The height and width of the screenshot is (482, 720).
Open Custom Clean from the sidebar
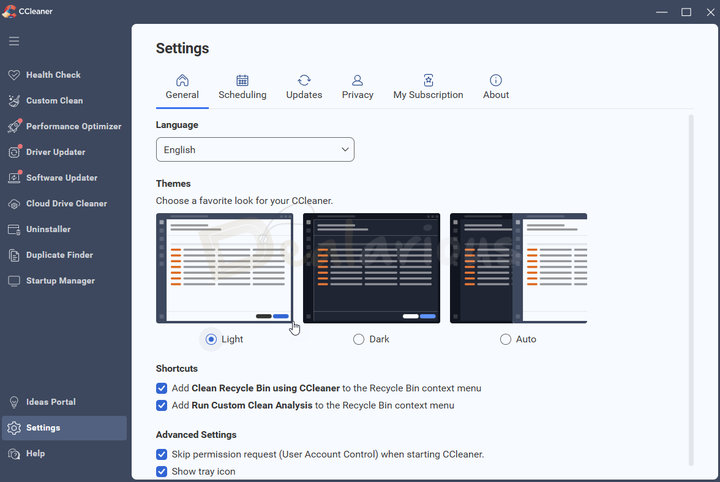point(64,101)
